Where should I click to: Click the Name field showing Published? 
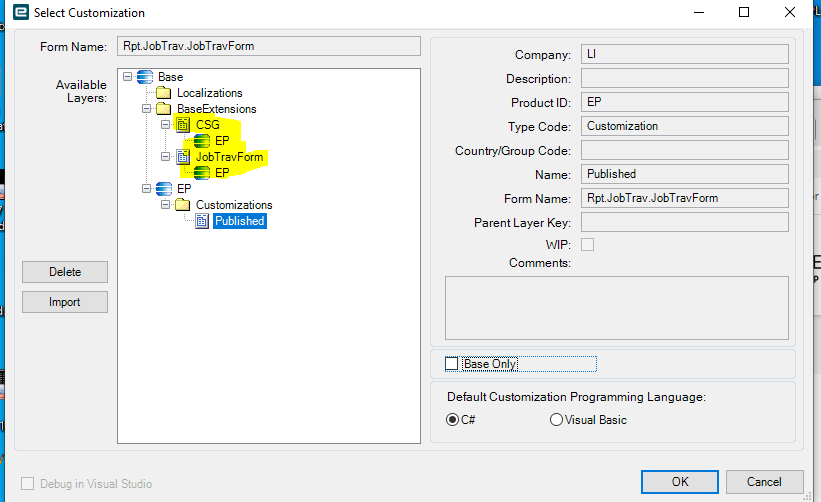684,174
